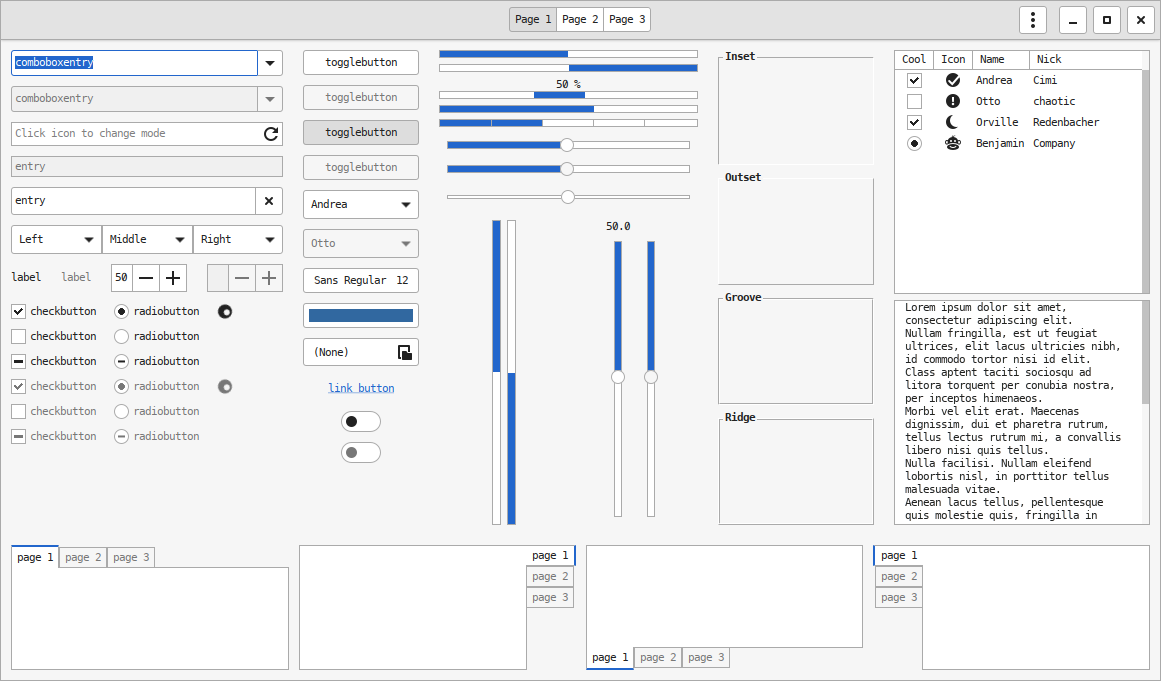Click the vertical slider knob under 50.0
1161x681 pixels.
(x=618, y=378)
